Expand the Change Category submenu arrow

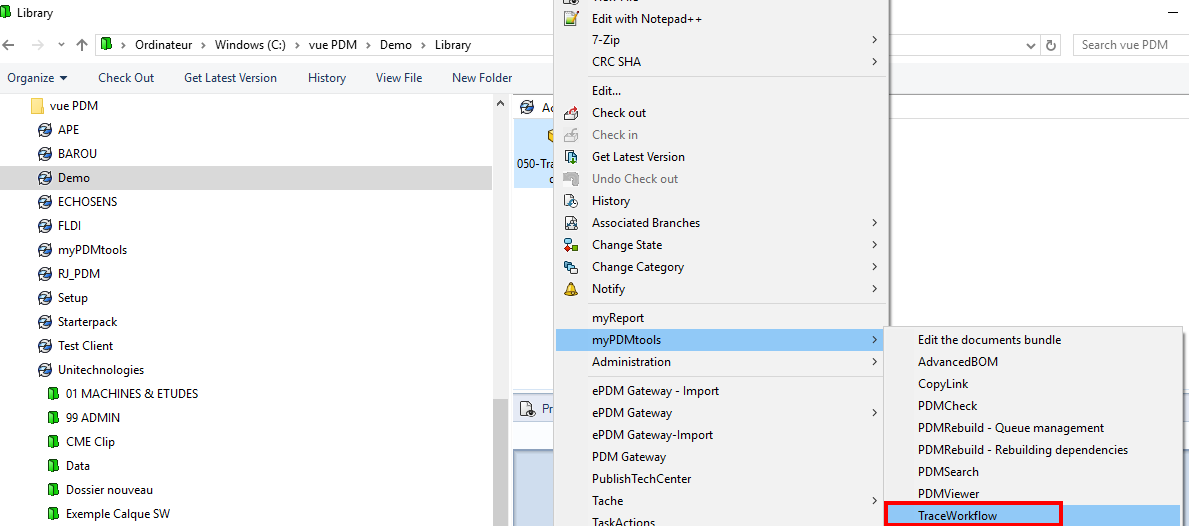tap(874, 267)
